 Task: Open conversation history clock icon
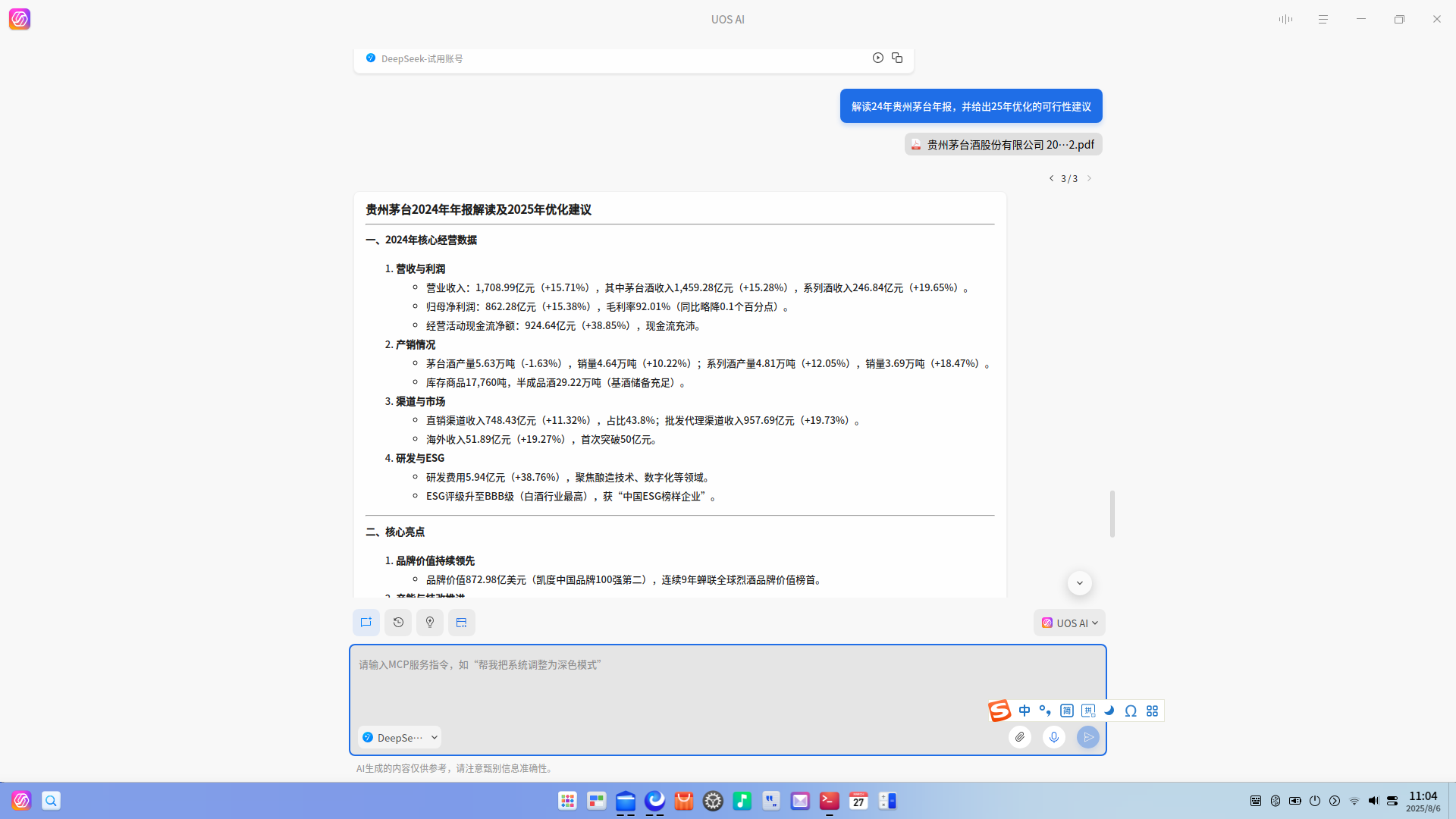(x=398, y=623)
